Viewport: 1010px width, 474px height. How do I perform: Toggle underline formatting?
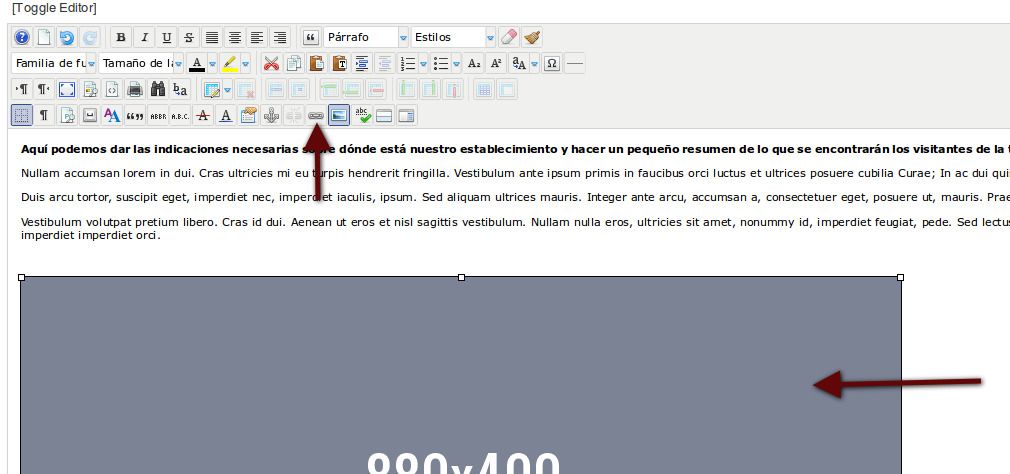pyautogui.click(x=166, y=37)
